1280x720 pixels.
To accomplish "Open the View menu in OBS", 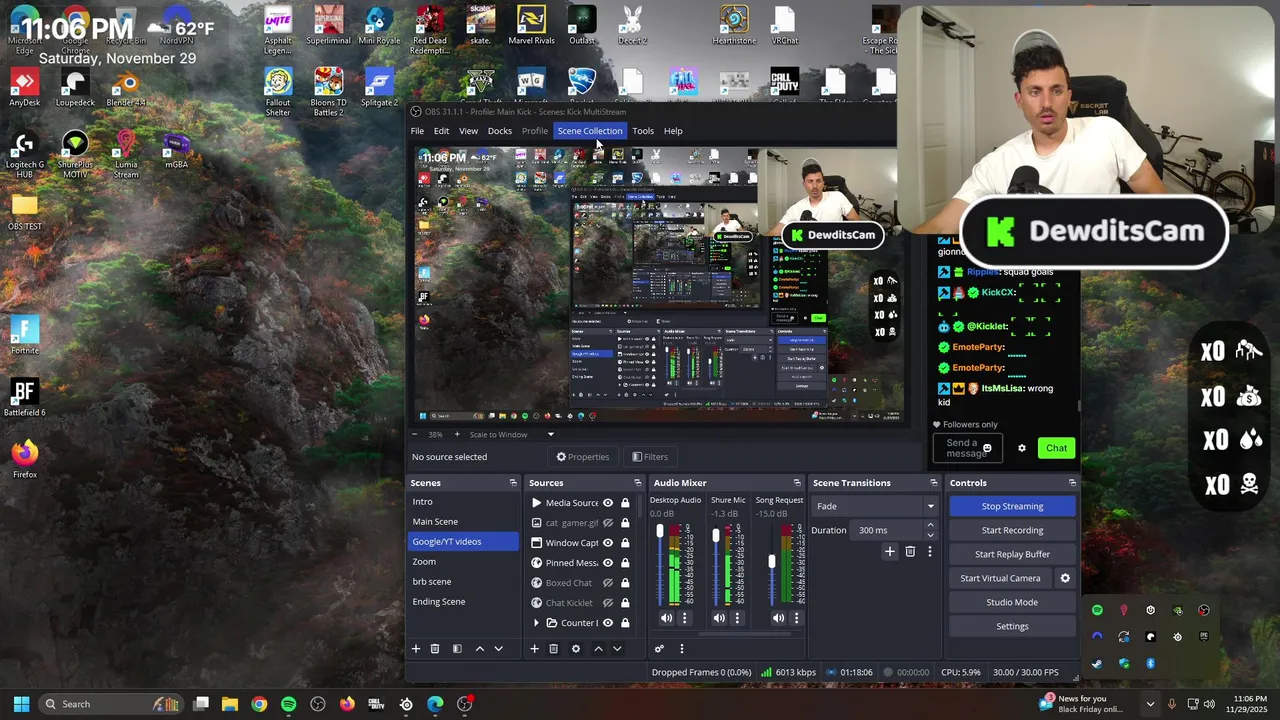I will click(468, 131).
